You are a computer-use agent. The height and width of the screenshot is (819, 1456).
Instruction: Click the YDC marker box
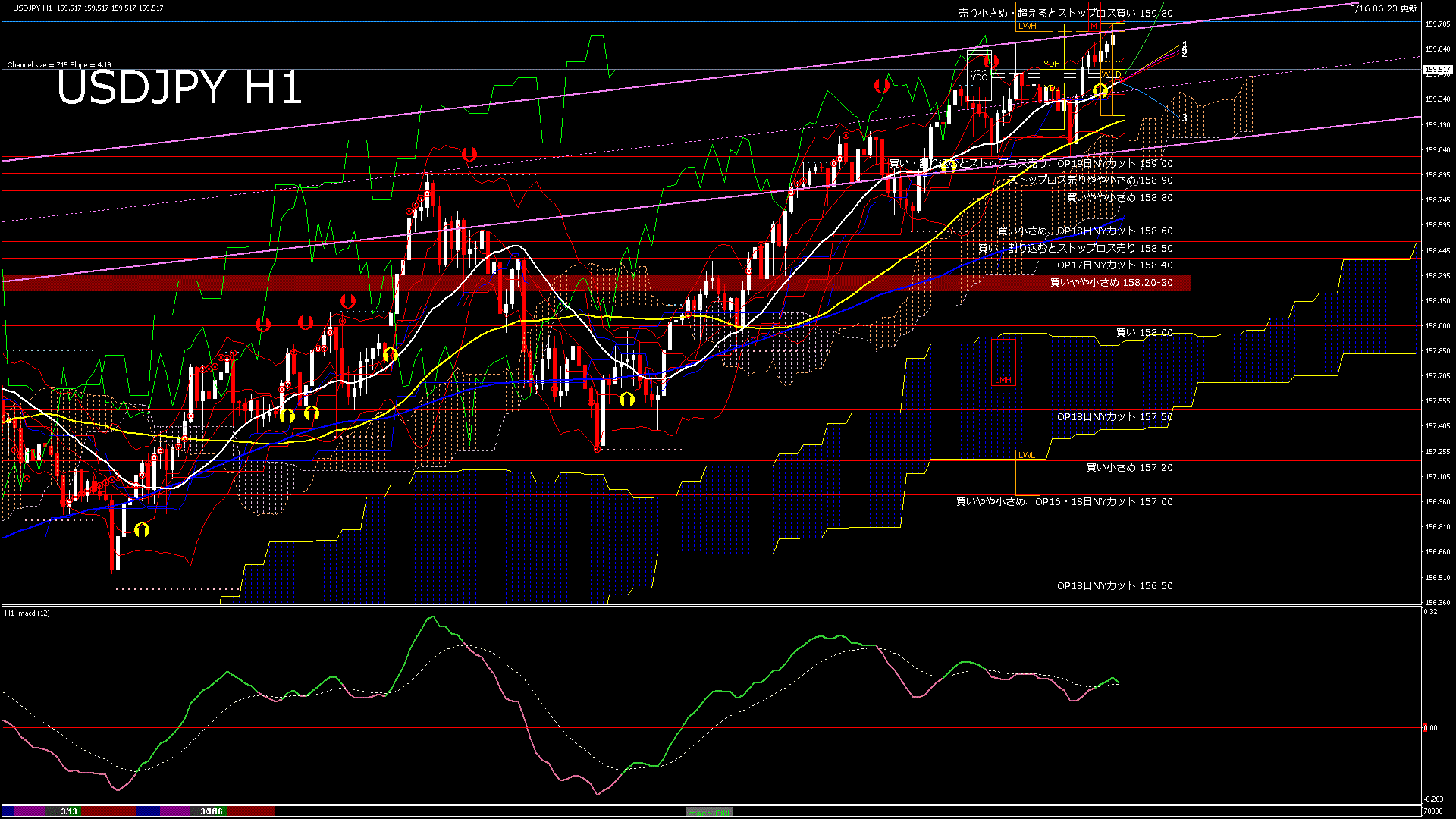point(979,77)
